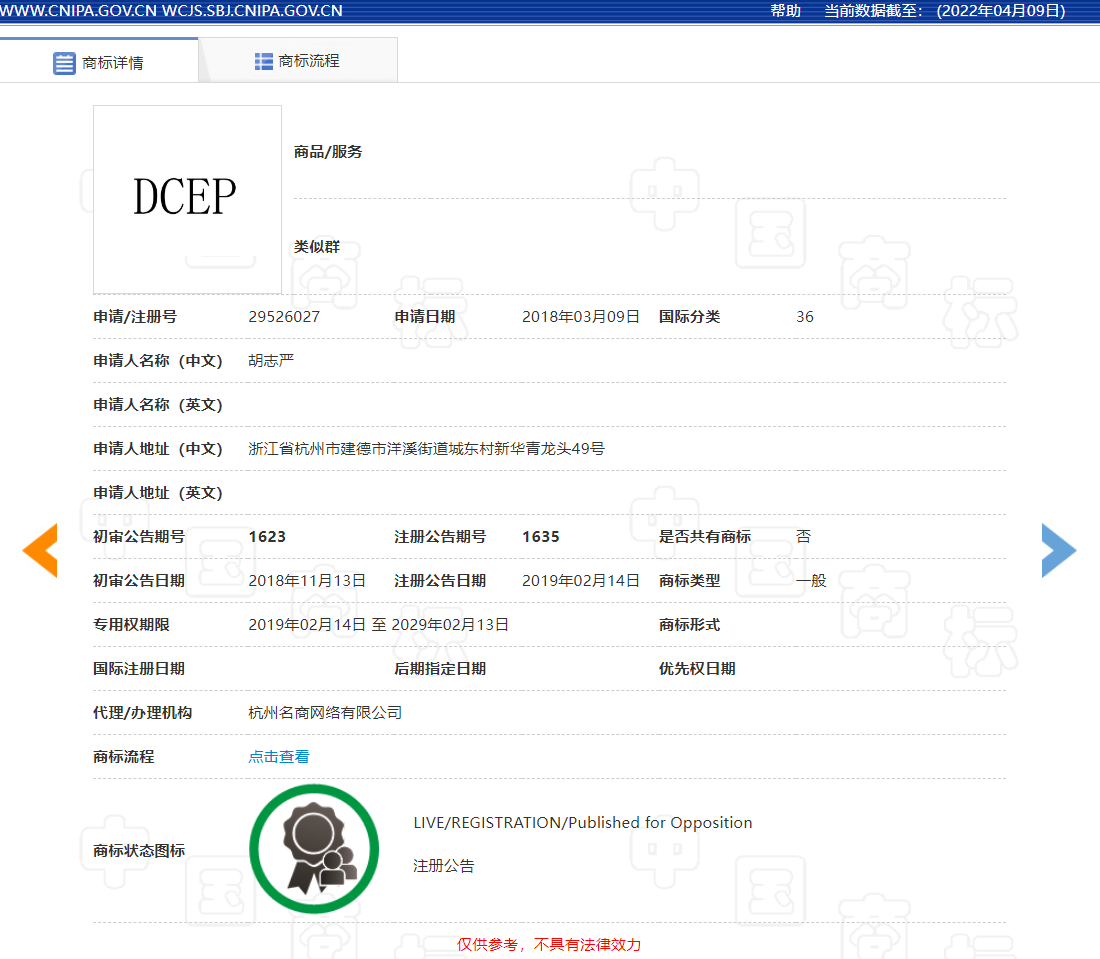The image size is (1100, 959).
Task: Click WWW.CNIPA.GOV.CN header link text
Action: point(78,11)
